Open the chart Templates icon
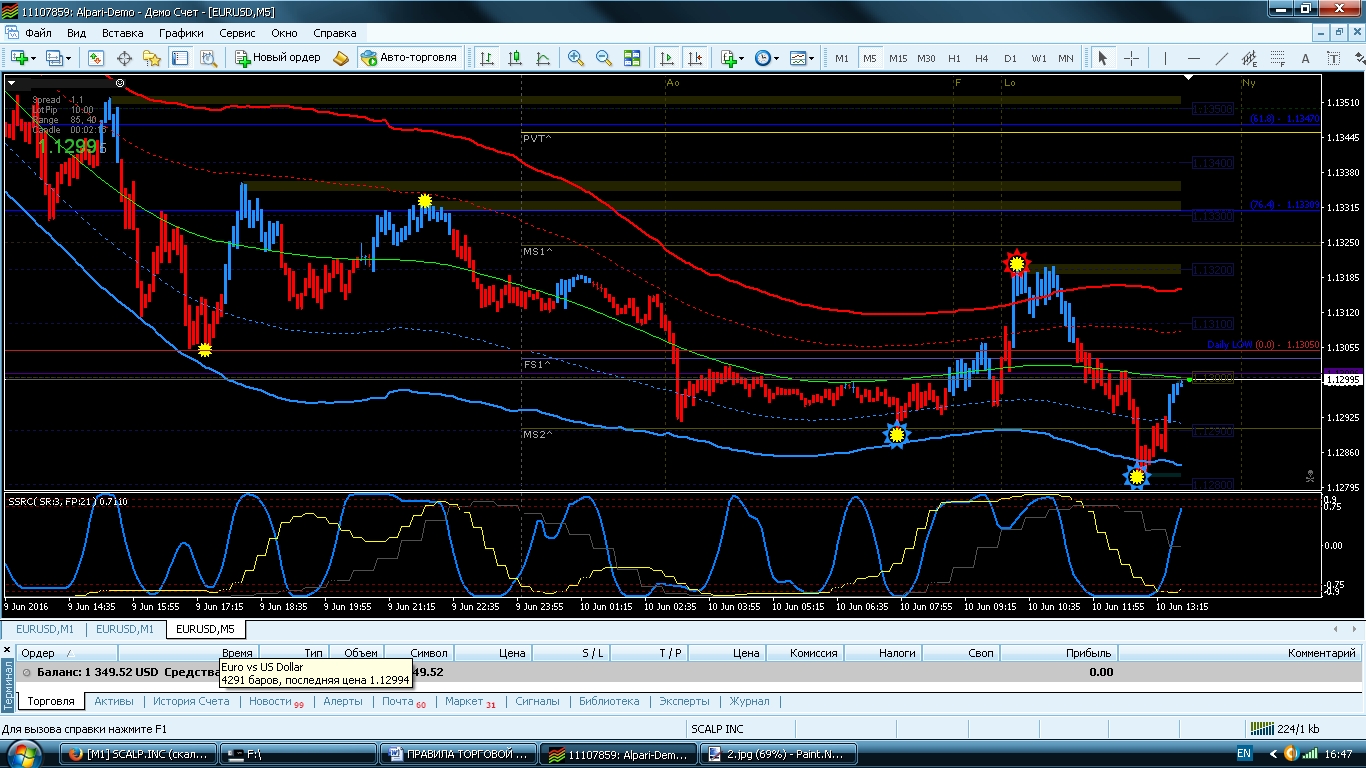Screen dimensions: 1366x768 pos(797,58)
